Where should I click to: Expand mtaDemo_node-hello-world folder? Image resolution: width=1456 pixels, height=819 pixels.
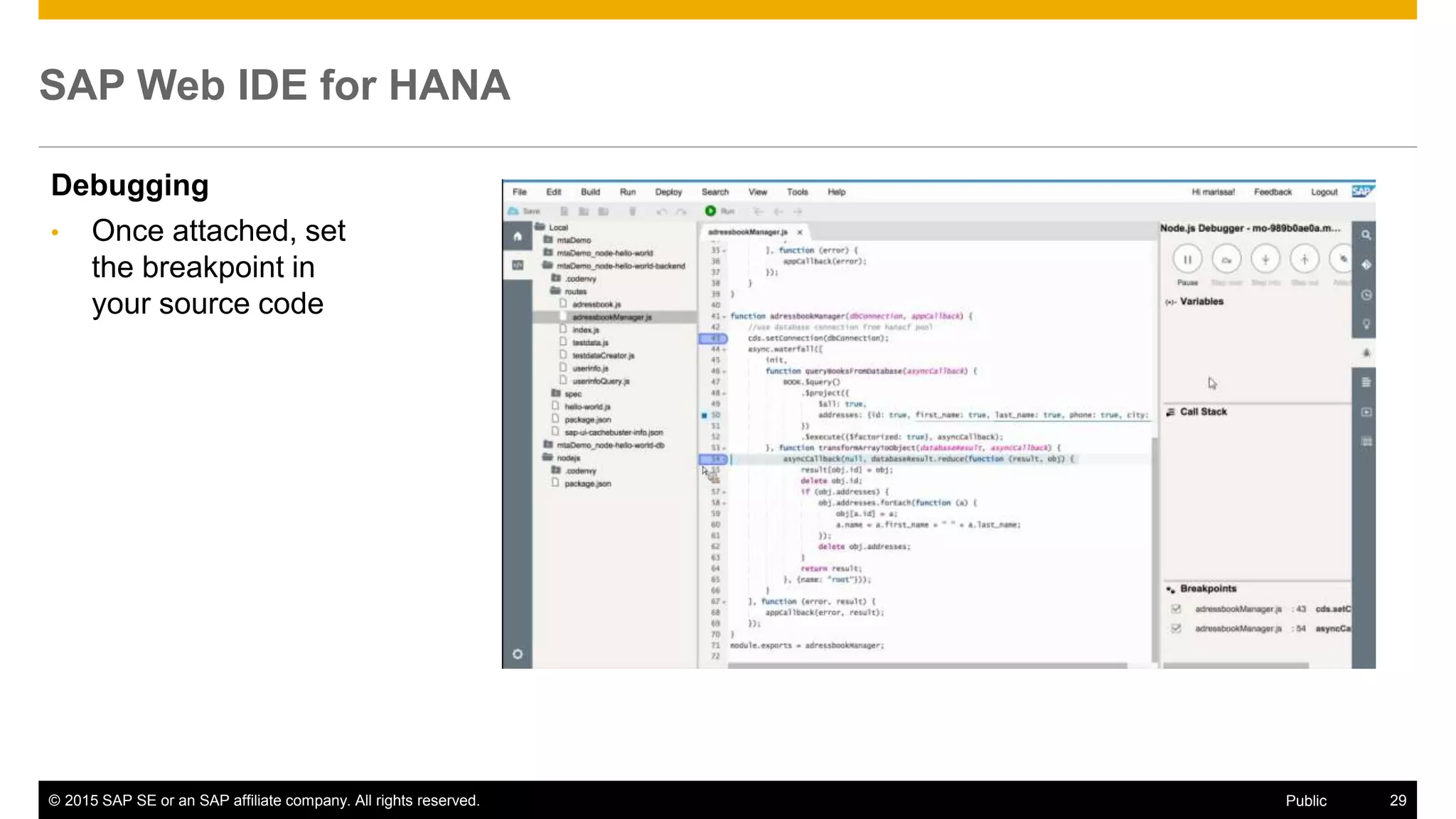click(548, 253)
